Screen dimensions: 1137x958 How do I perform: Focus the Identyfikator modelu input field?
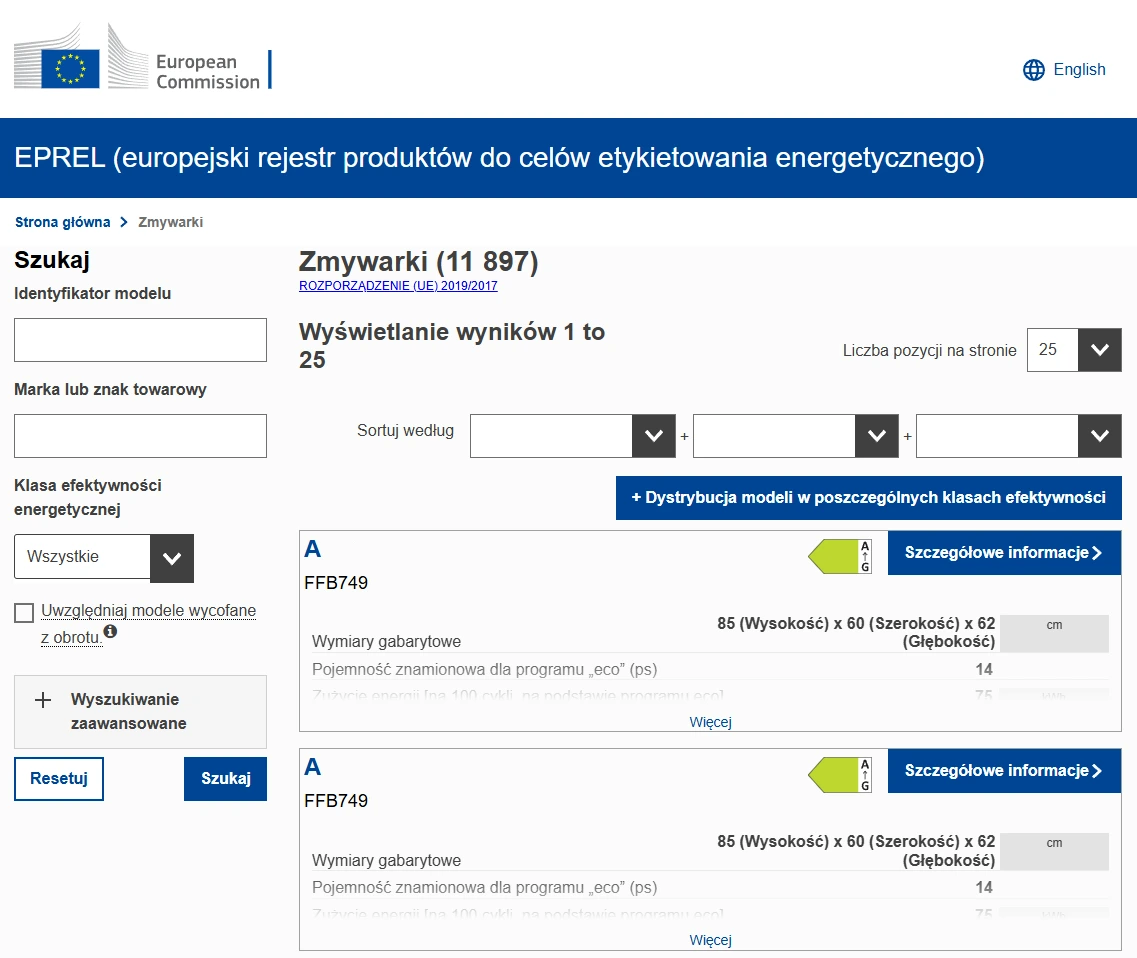tap(141, 339)
